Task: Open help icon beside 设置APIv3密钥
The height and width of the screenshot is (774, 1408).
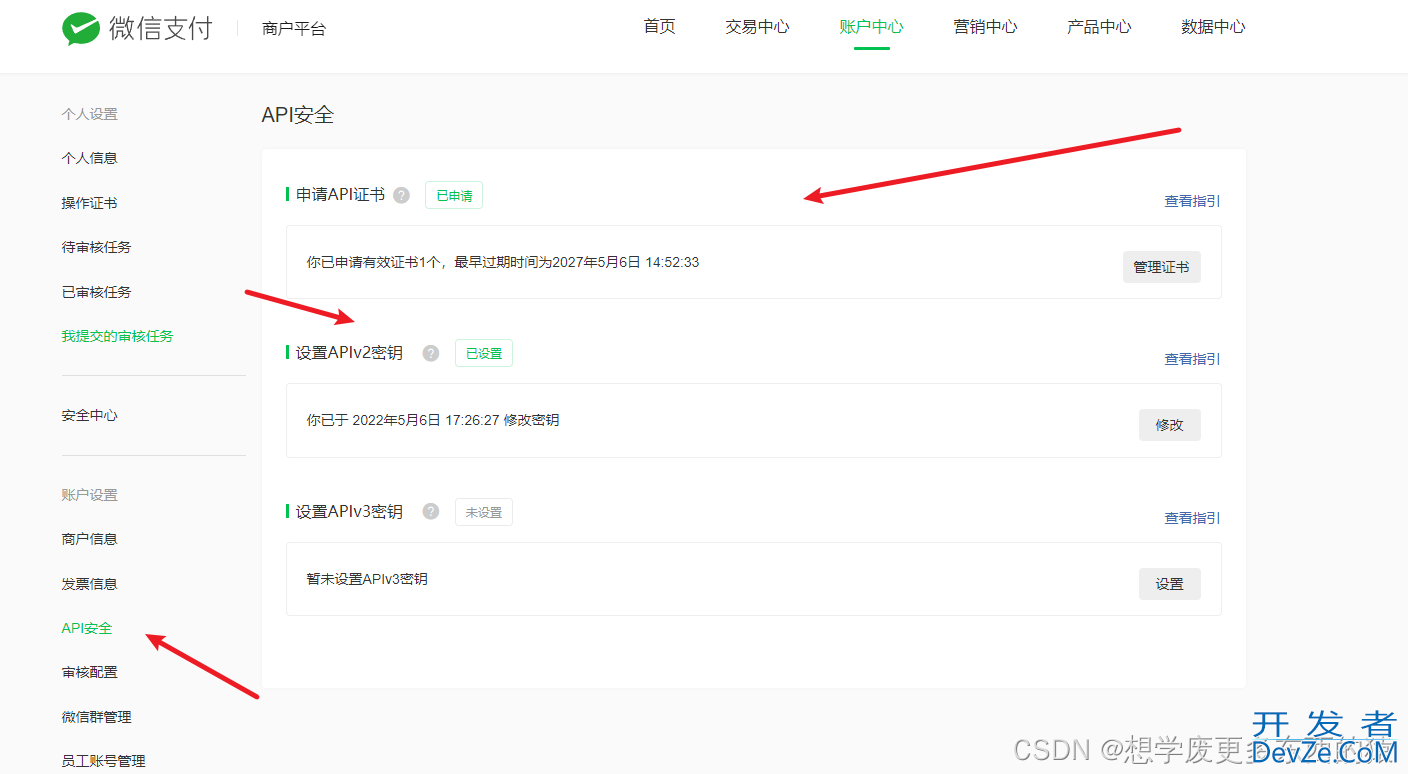Action: coord(431,512)
